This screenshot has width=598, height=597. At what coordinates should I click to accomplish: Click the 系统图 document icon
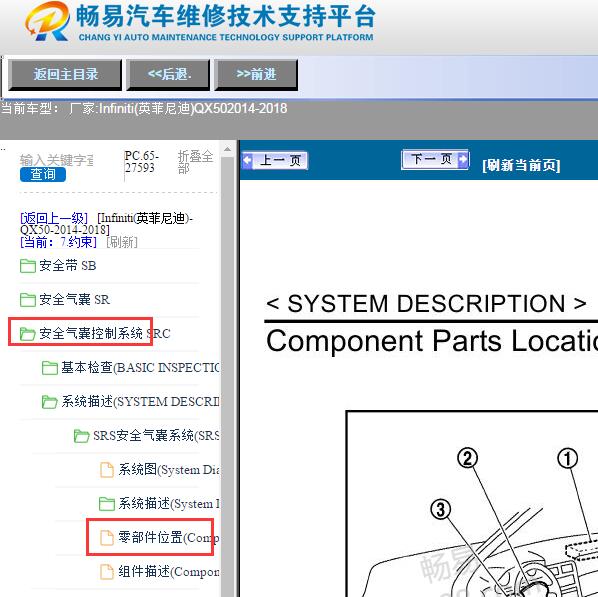click(107, 470)
